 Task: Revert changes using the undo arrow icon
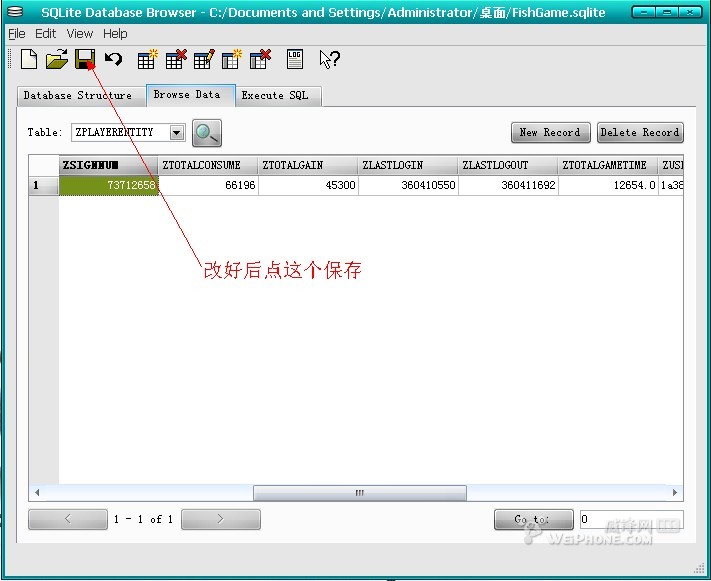(113, 60)
